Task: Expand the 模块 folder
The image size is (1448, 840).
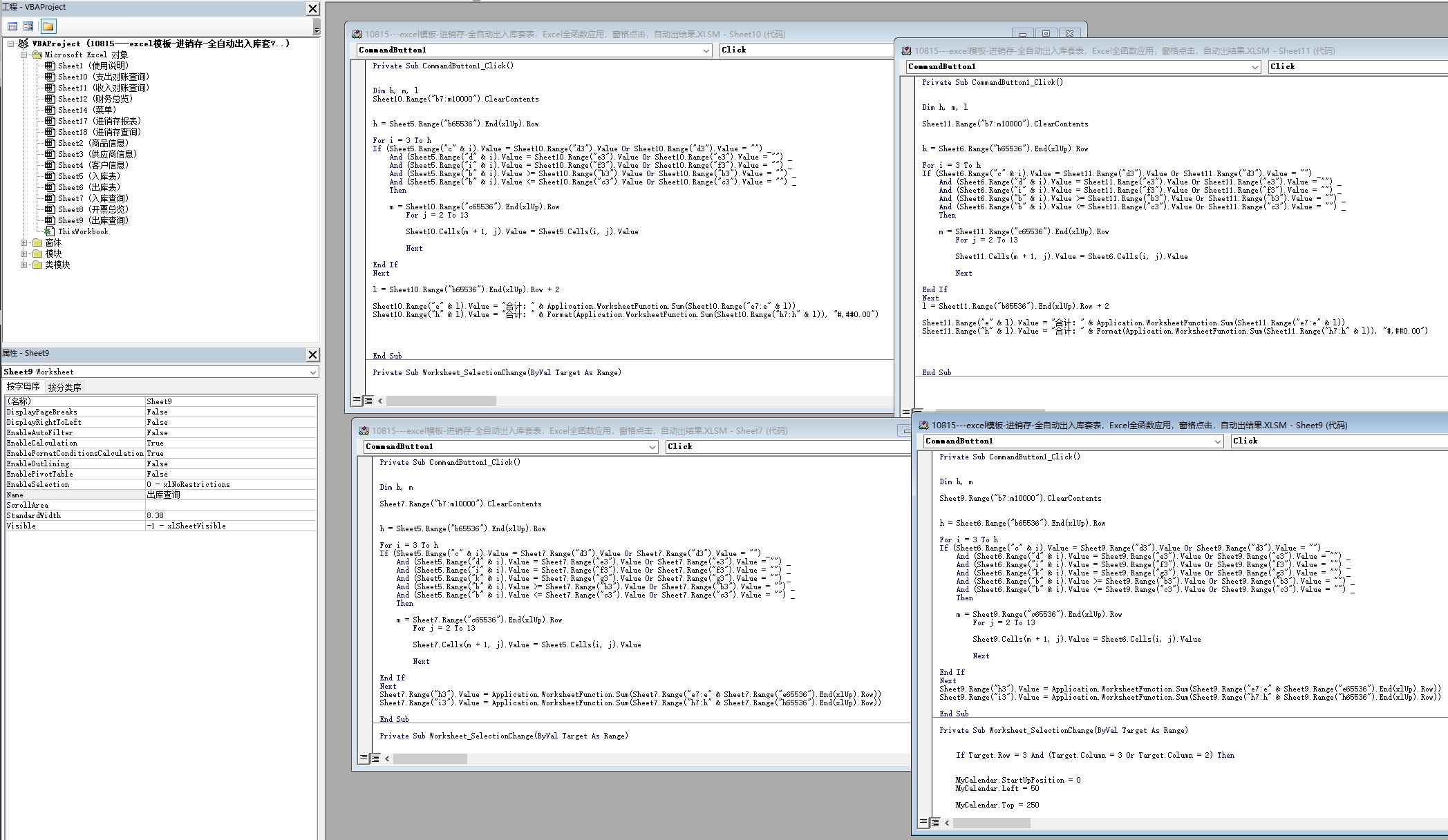Action: (x=23, y=254)
